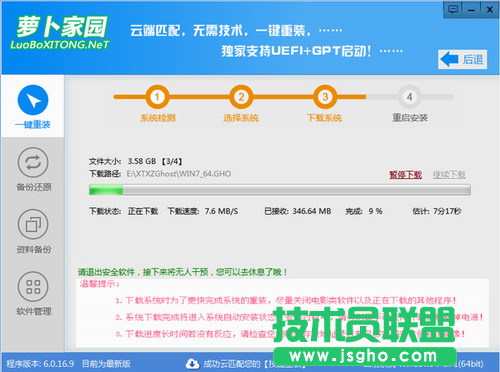Click the cloud download icon in status bar

(192, 364)
